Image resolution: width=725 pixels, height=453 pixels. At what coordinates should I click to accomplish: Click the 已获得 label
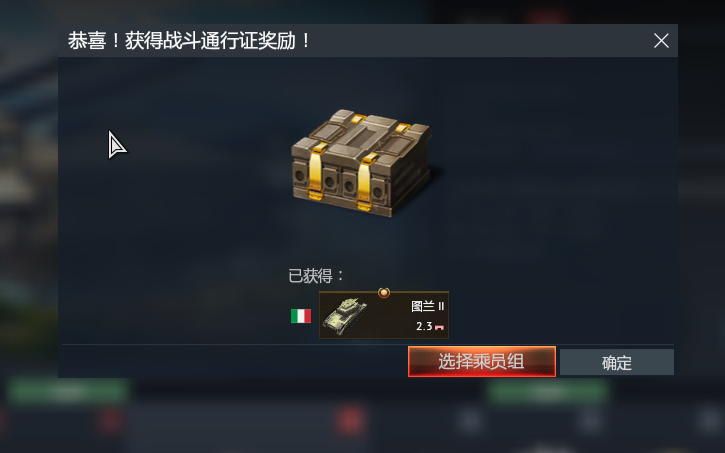tap(316, 276)
